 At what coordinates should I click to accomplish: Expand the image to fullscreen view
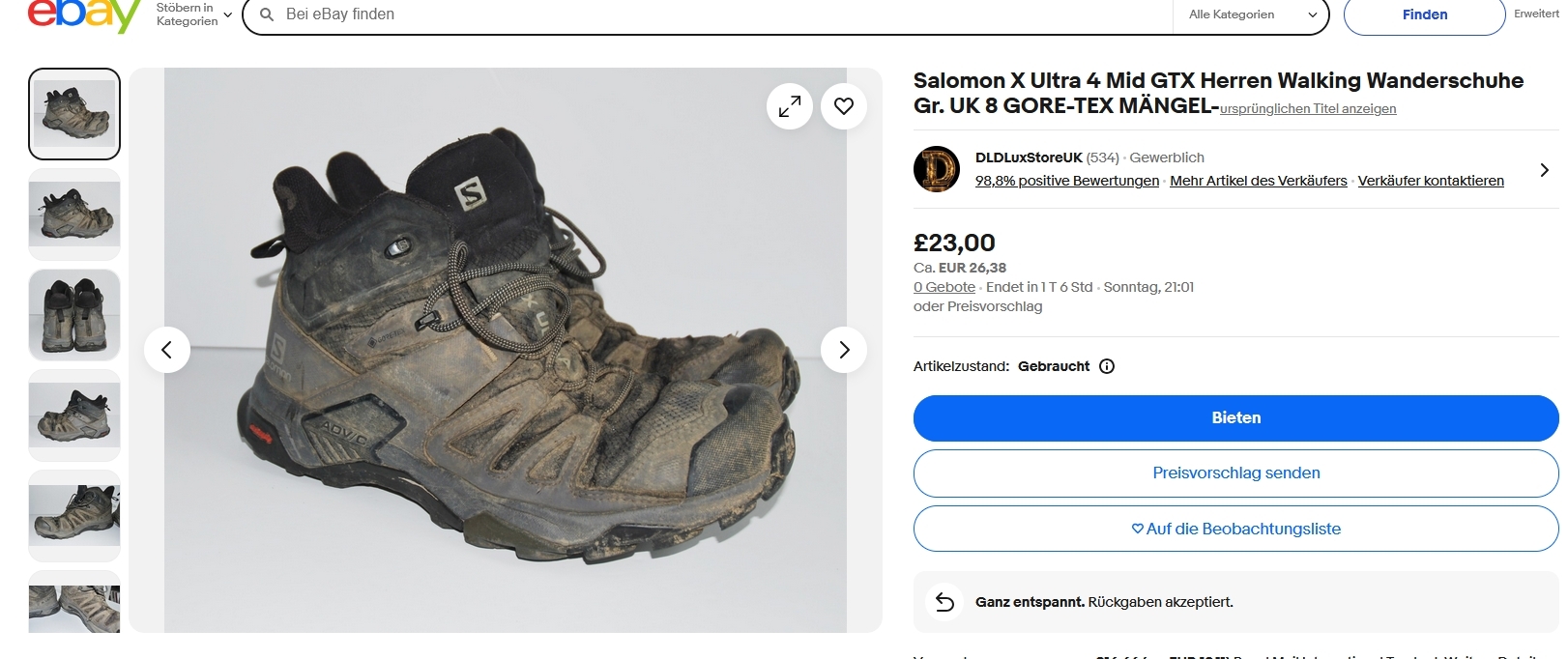click(790, 106)
